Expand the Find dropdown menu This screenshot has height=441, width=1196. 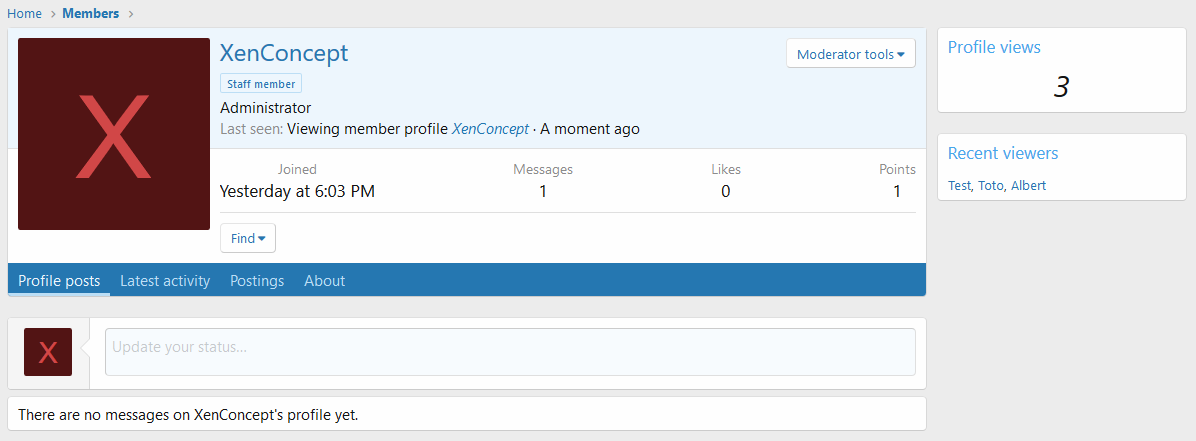click(x=248, y=238)
